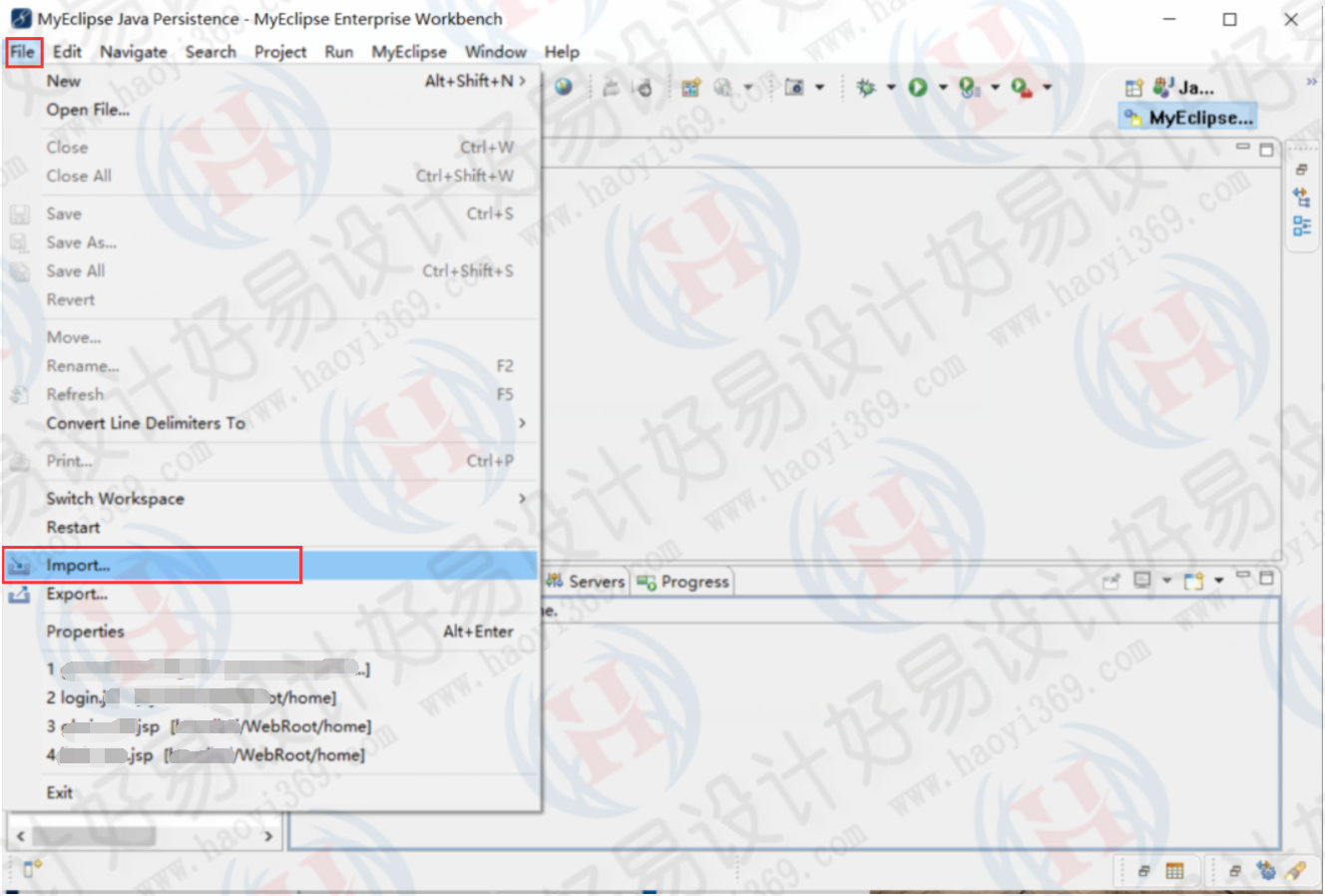Open the Run menu
Viewport: 1325px width, 896px height.
[x=339, y=52]
